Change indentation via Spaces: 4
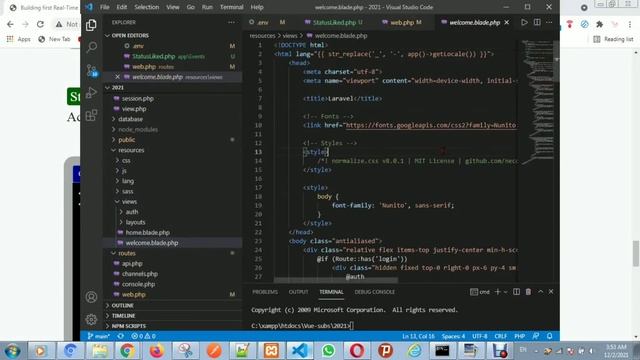The width and height of the screenshot is (640, 360). [x=453, y=336]
